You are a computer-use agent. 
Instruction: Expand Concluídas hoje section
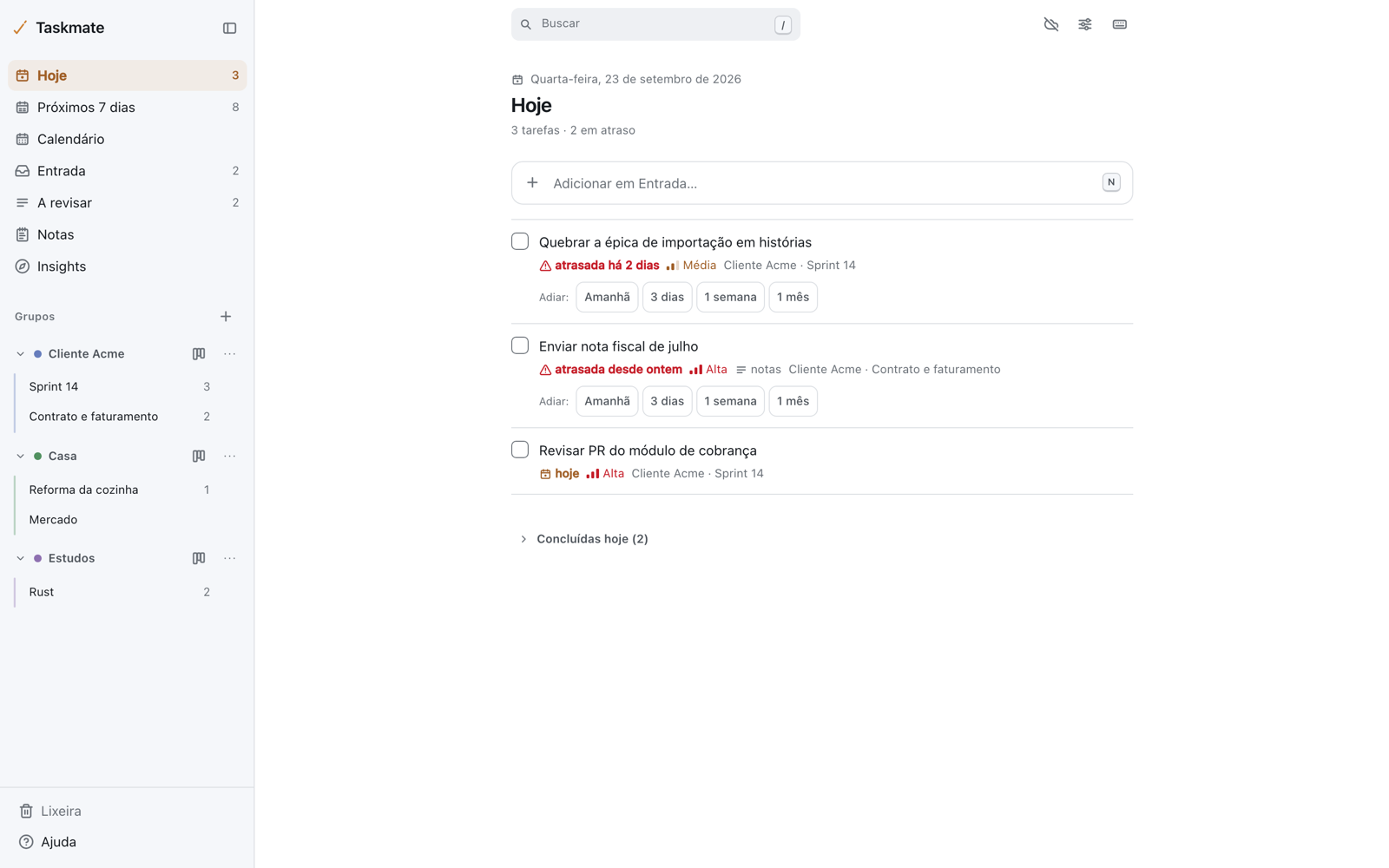[x=583, y=539]
